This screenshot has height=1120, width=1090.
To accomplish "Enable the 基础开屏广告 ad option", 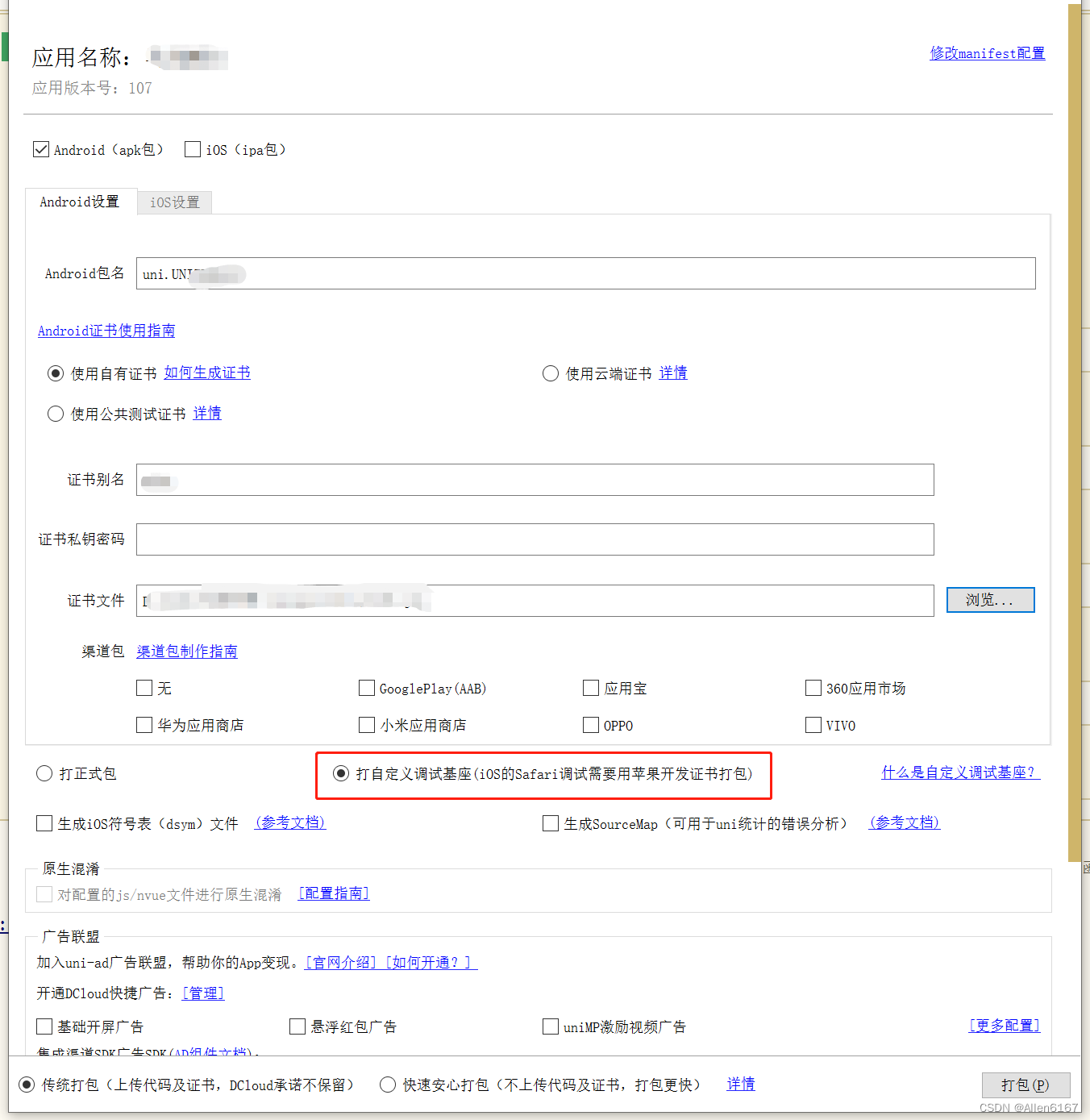I will click(x=44, y=1026).
